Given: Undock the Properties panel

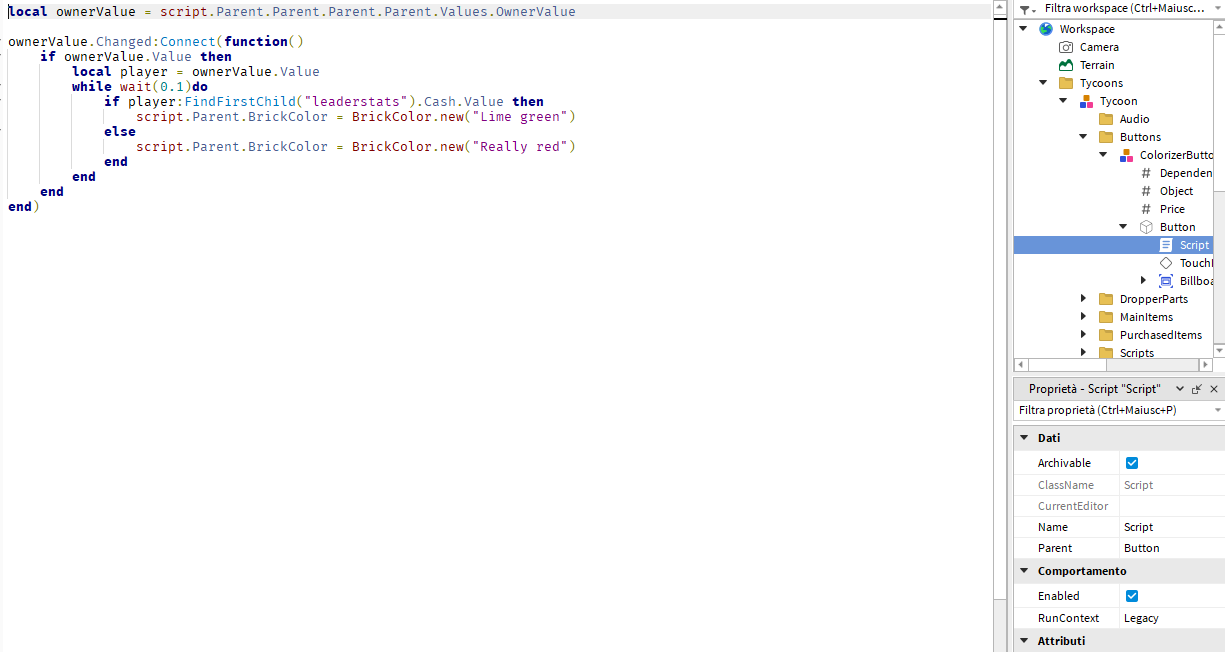Looking at the screenshot, I should coord(1197,389).
